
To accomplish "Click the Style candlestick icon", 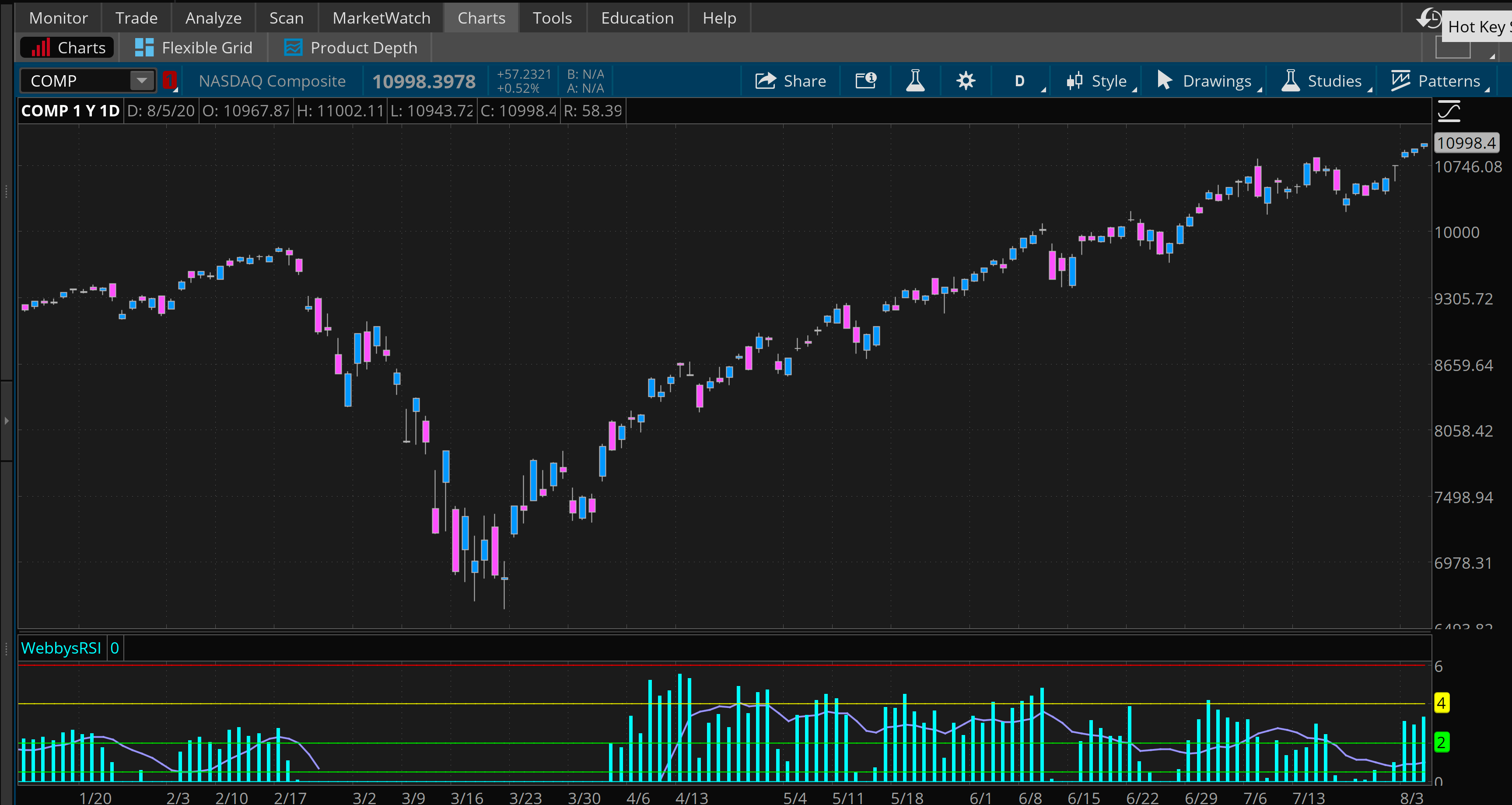I will (x=1074, y=80).
